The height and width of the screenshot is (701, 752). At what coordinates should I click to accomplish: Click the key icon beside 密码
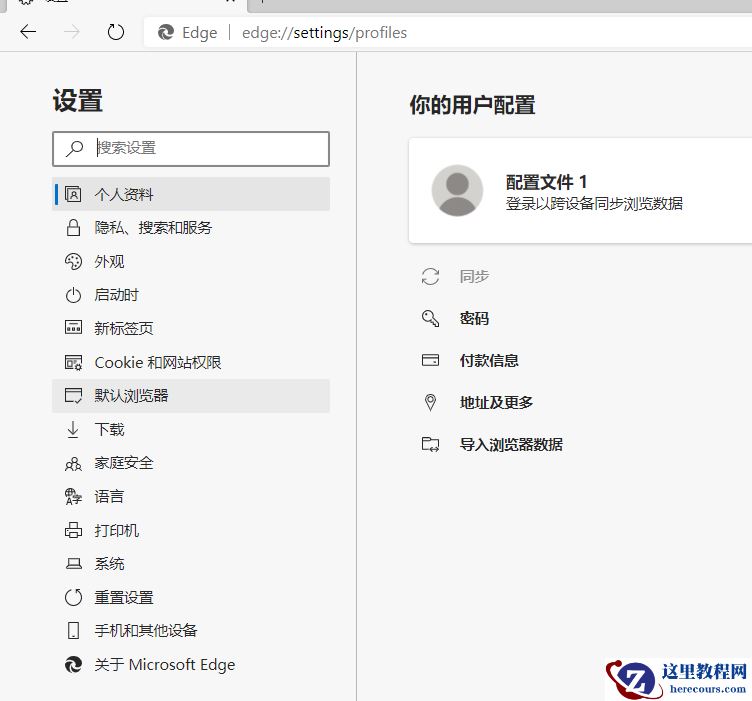430,318
